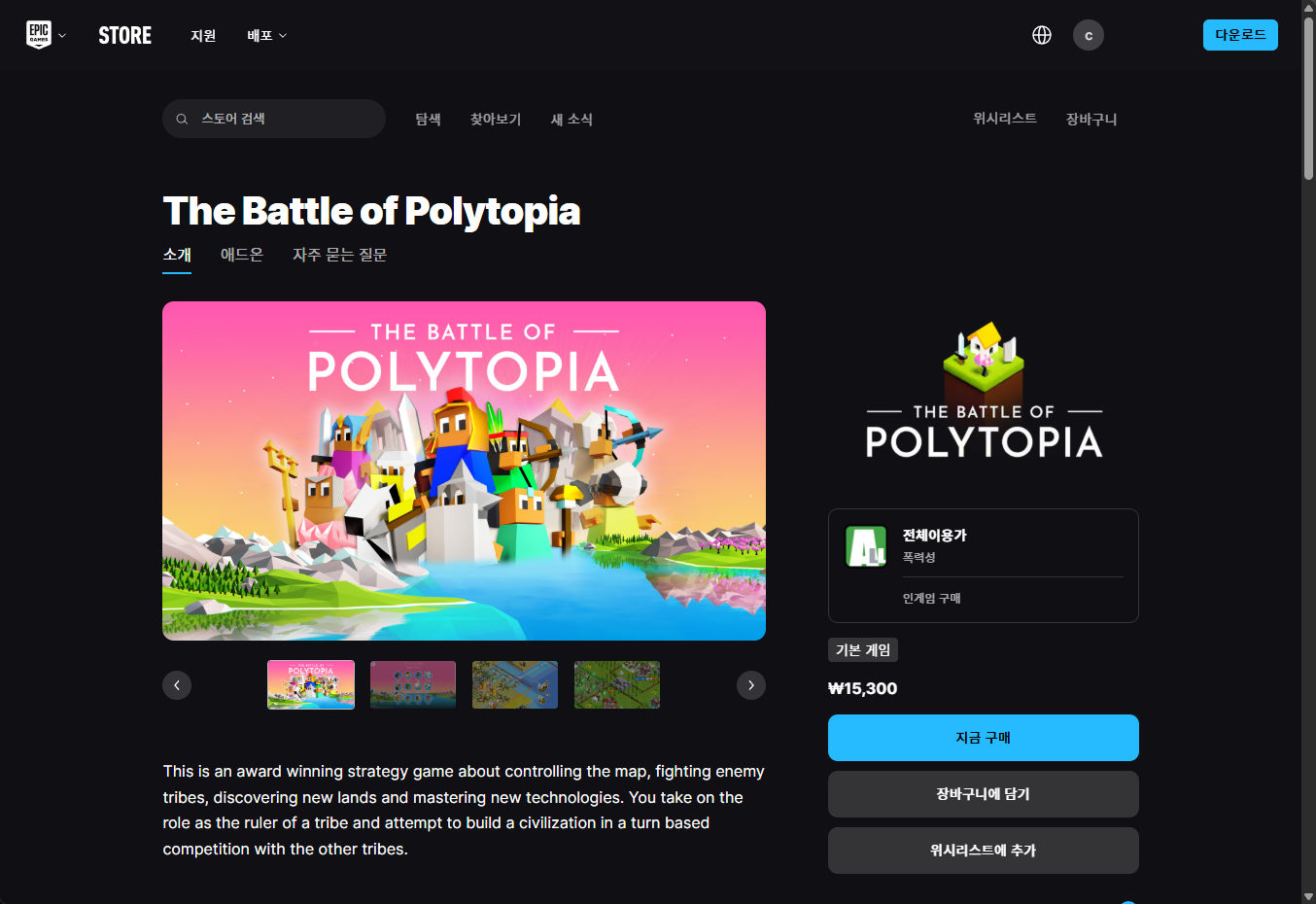Select the first Polytopia logo thumbnail
Viewport: 1316px width, 904px height.
pos(311,684)
